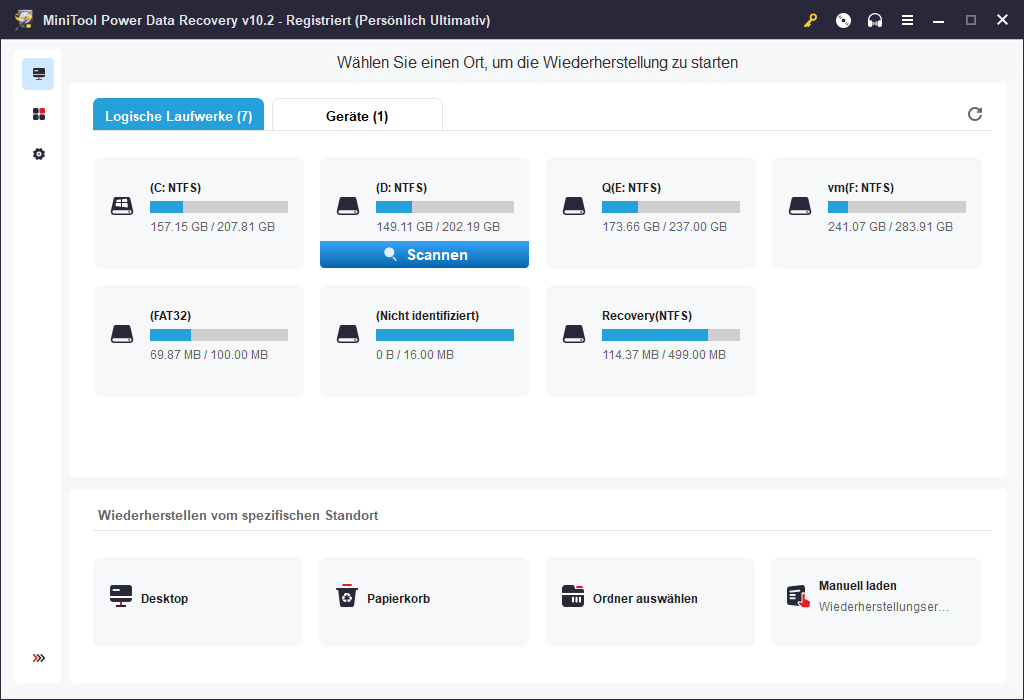Close the MiniTool Power Data Recovery window
Viewport: 1024px width, 700px height.
[x=1002, y=20]
